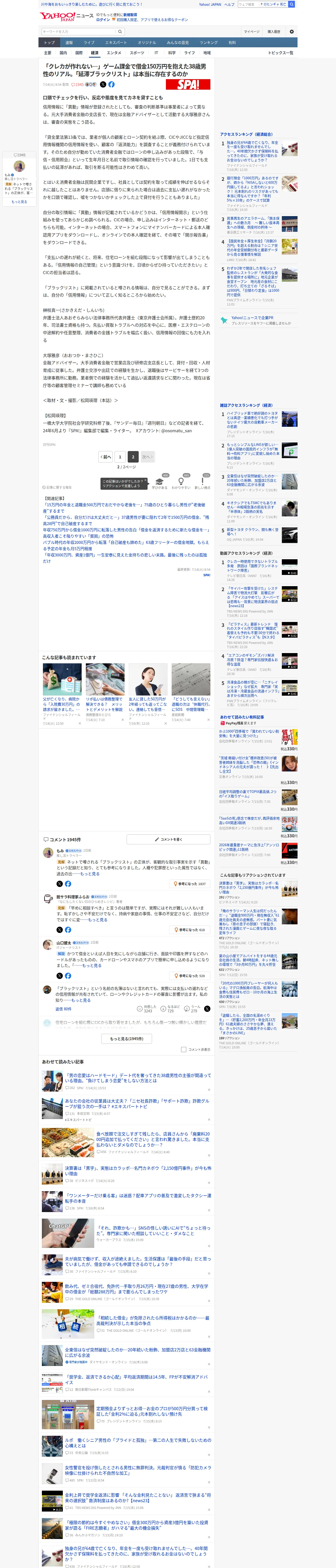This screenshot has width=336, height=1568.
Task: Click the keyword search magnifier button
Action: (120, 32)
